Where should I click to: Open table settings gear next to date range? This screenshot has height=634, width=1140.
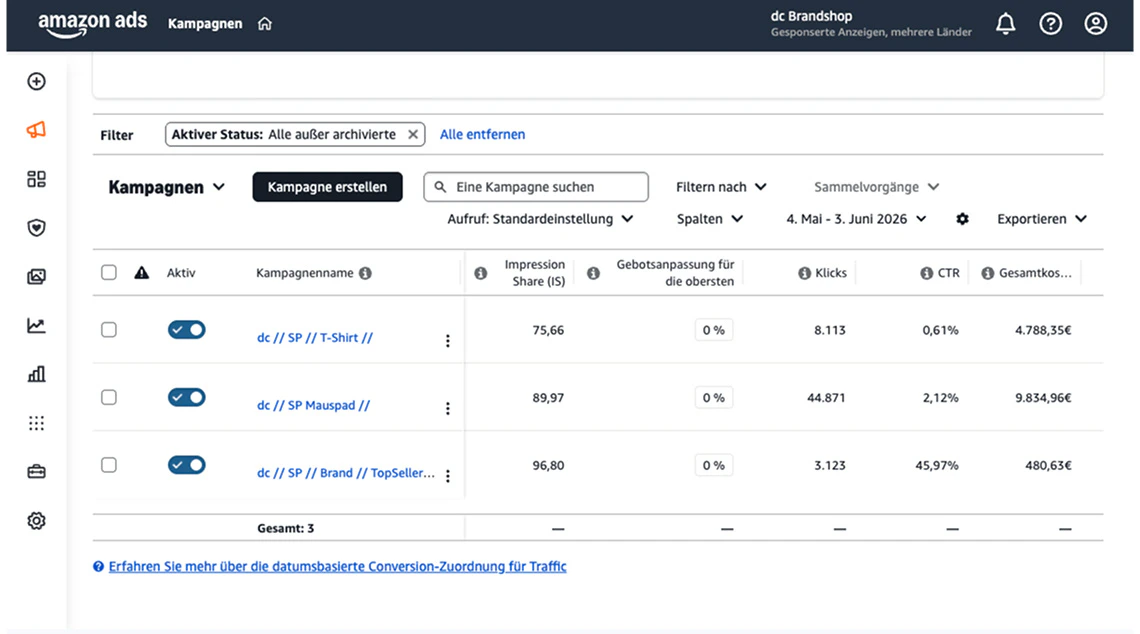point(963,219)
